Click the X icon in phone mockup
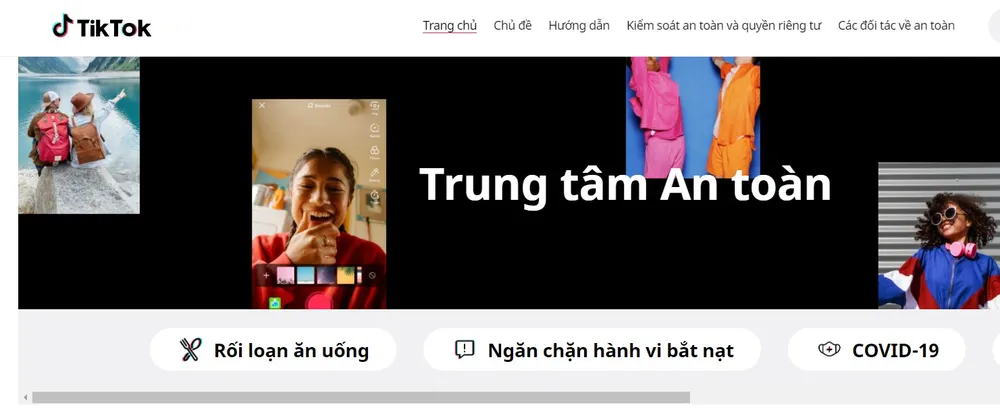Image resolution: width=1000 pixels, height=420 pixels. point(262,105)
